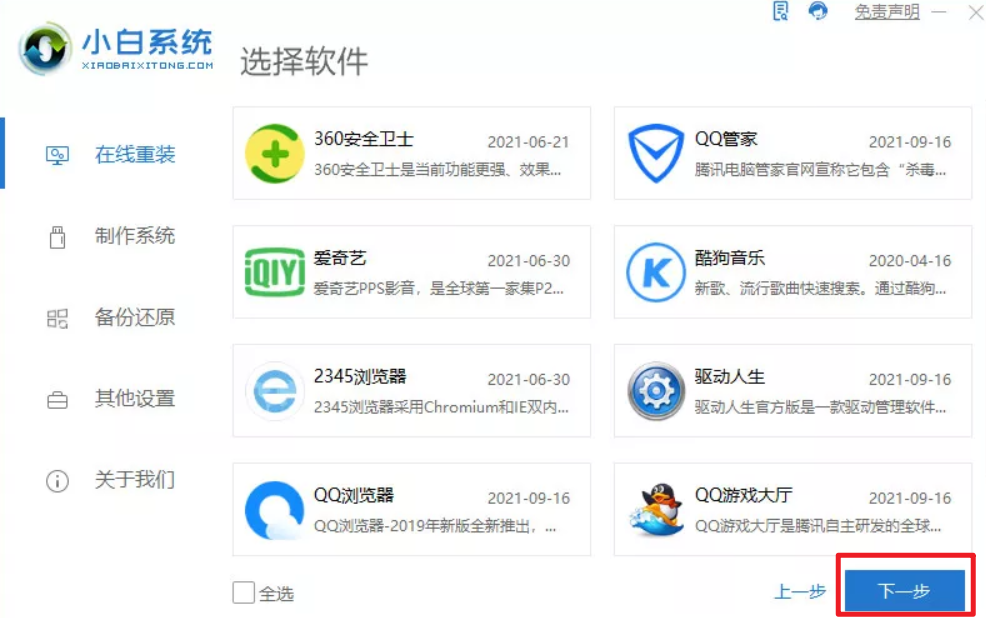Go to 备份还原 section
986x618 pixels.
pyautogui.click(x=134, y=318)
